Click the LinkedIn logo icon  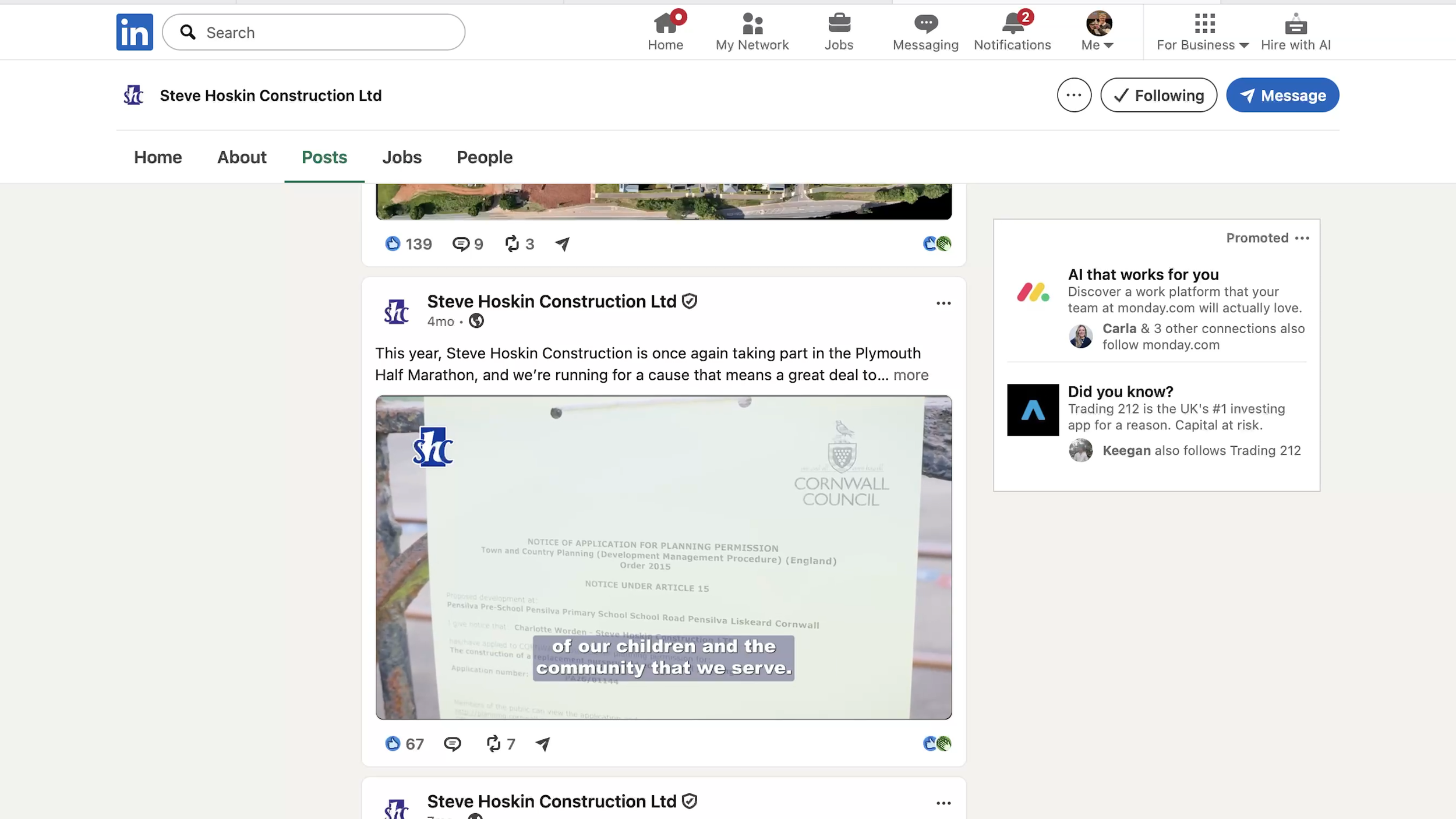[x=135, y=32]
